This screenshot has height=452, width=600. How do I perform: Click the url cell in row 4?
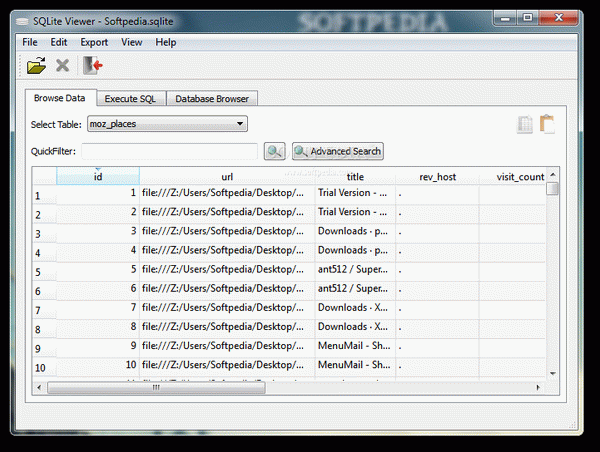pos(227,250)
